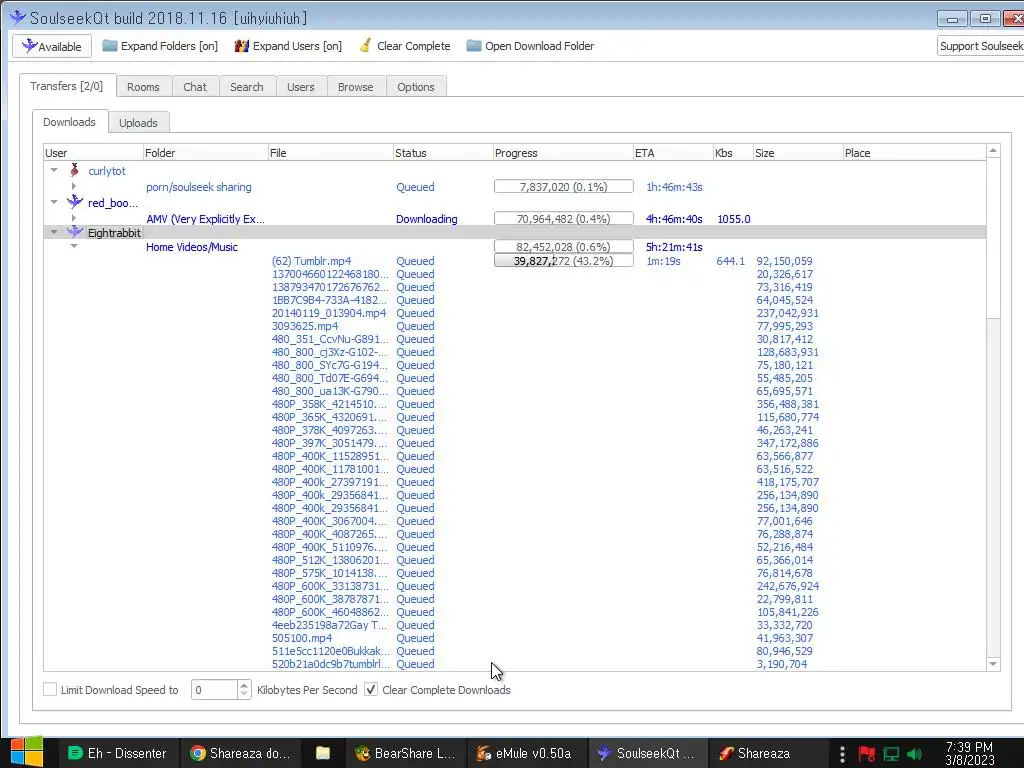Open the Rooms tab
Image resolution: width=1024 pixels, height=768 pixels.
pyautogui.click(x=143, y=87)
